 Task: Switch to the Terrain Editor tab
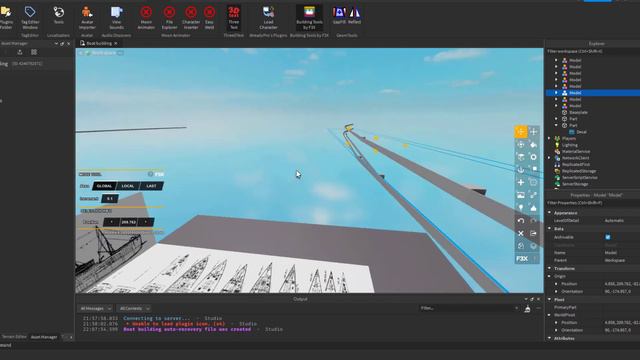point(14,337)
